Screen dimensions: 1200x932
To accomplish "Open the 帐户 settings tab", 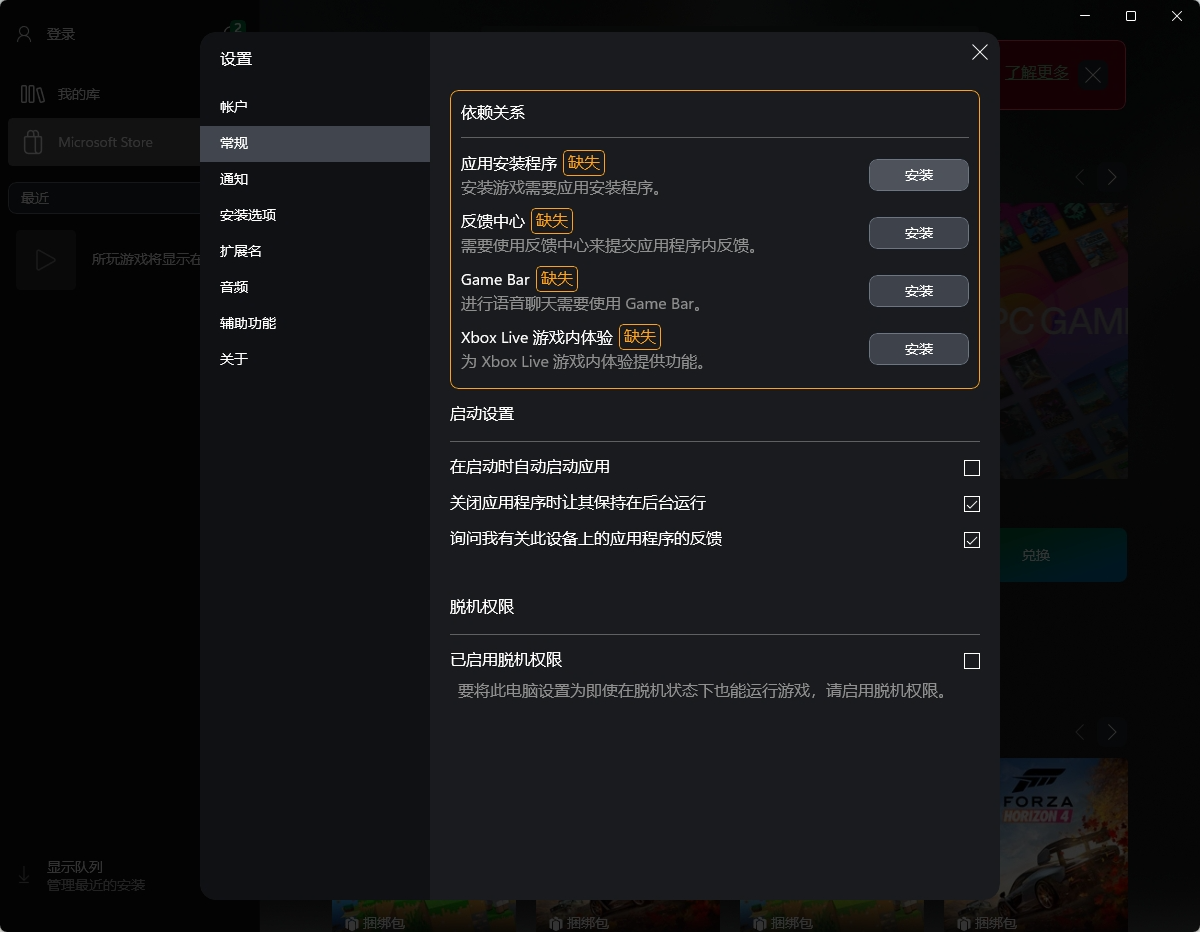I will point(234,107).
